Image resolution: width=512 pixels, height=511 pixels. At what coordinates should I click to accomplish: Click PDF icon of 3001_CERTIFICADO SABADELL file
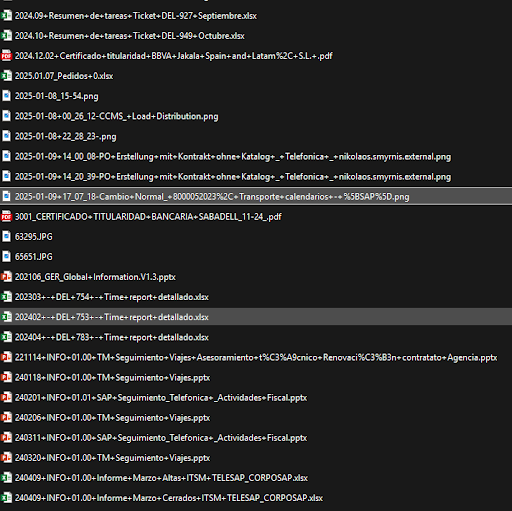pyautogui.click(x=6, y=216)
